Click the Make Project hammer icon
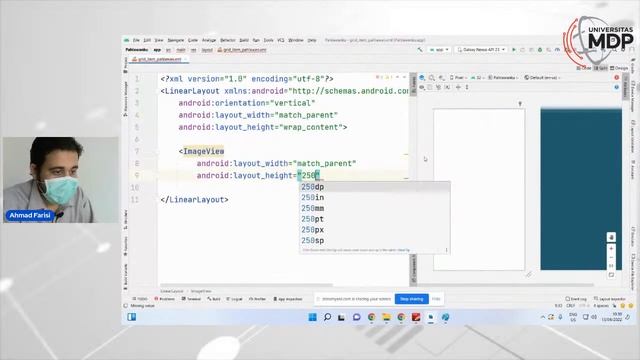Screen dimensions: 640x360 tap(420, 49)
